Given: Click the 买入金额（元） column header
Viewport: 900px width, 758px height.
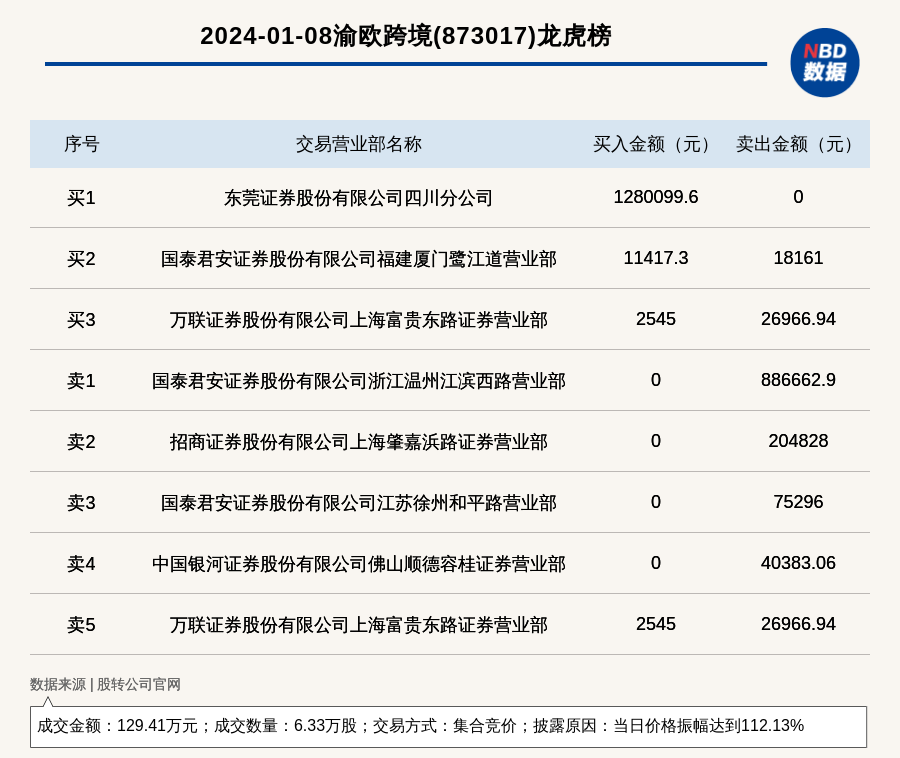Looking at the screenshot, I should [x=655, y=144].
